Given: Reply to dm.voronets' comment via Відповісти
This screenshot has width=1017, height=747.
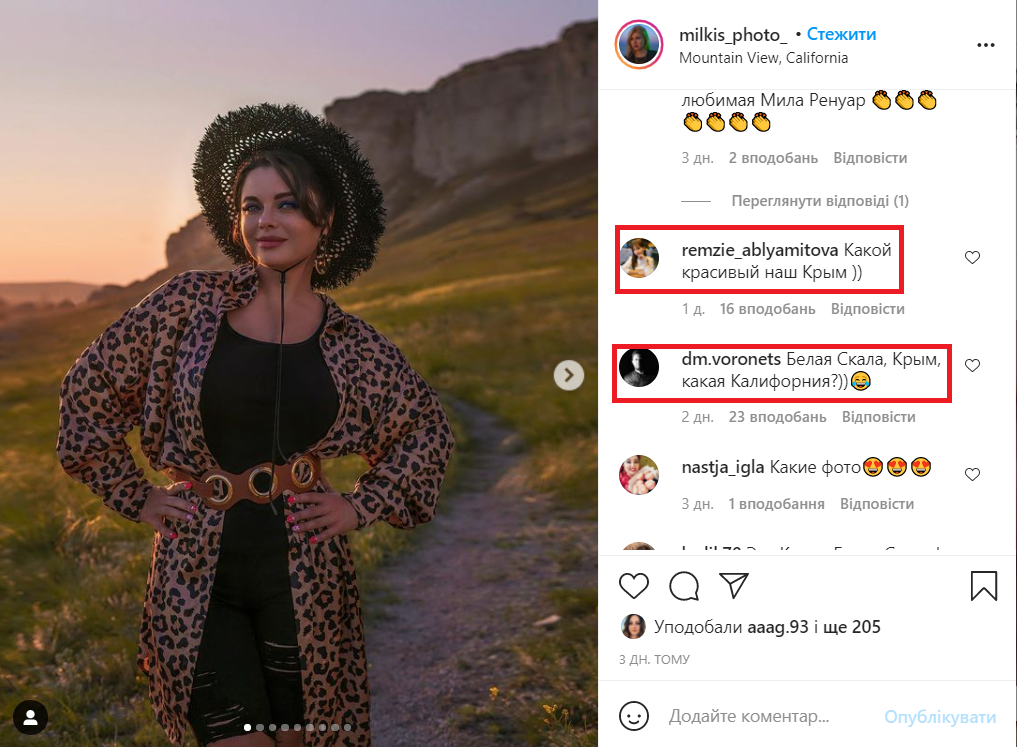Looking at the screenshot, I should coord(879,416).
